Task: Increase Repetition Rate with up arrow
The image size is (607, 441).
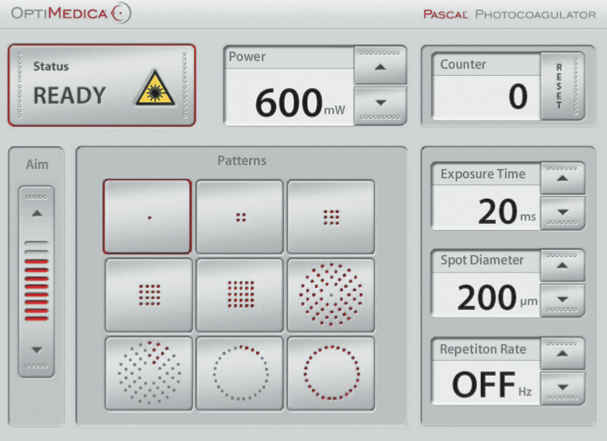Action: [x=562, y=353]
